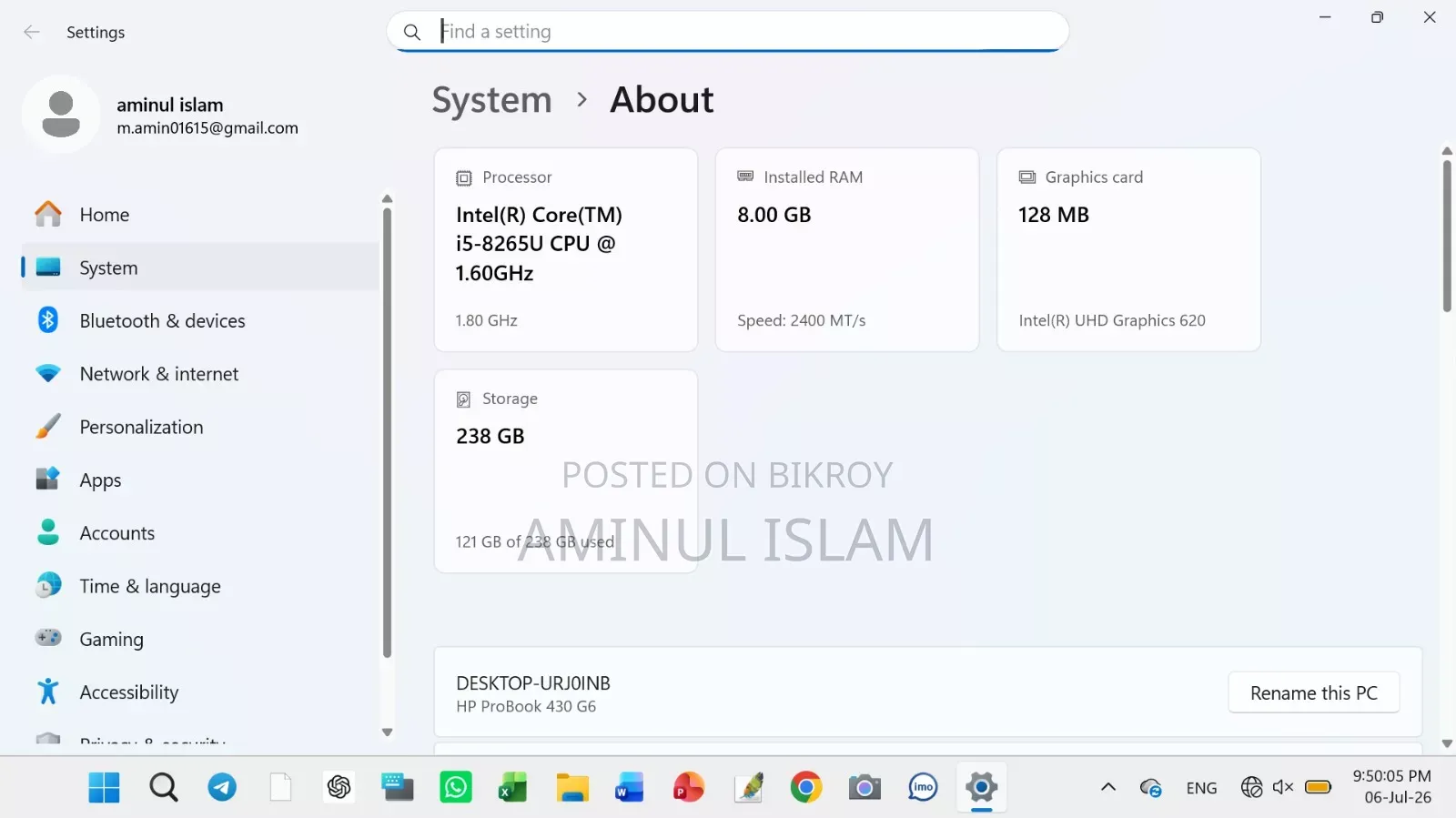Click the About page scrollbar thumb
This screenshot has width=1456, height=818.
[x=1447, y=237]
